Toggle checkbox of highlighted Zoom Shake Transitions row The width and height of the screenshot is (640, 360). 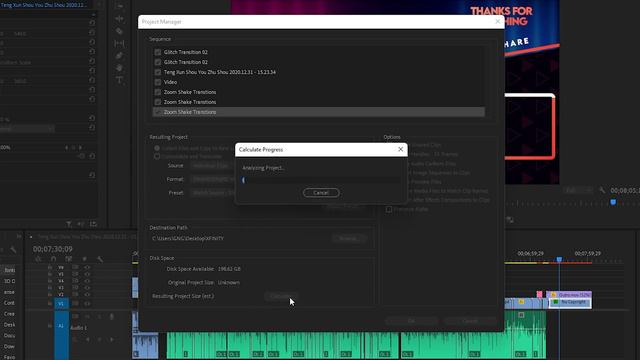(158, 112)
